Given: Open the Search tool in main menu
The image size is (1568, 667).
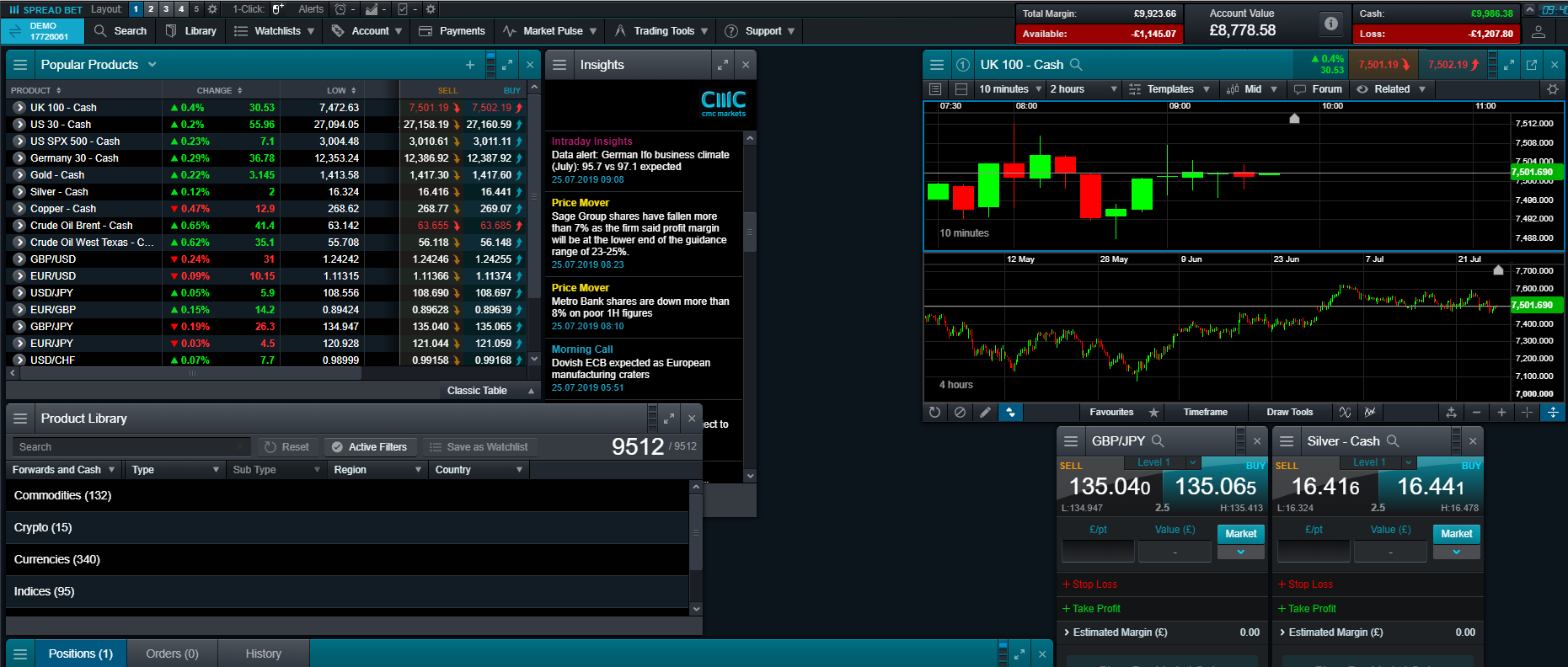Looking at the screenshot, I should click(120, 31).
